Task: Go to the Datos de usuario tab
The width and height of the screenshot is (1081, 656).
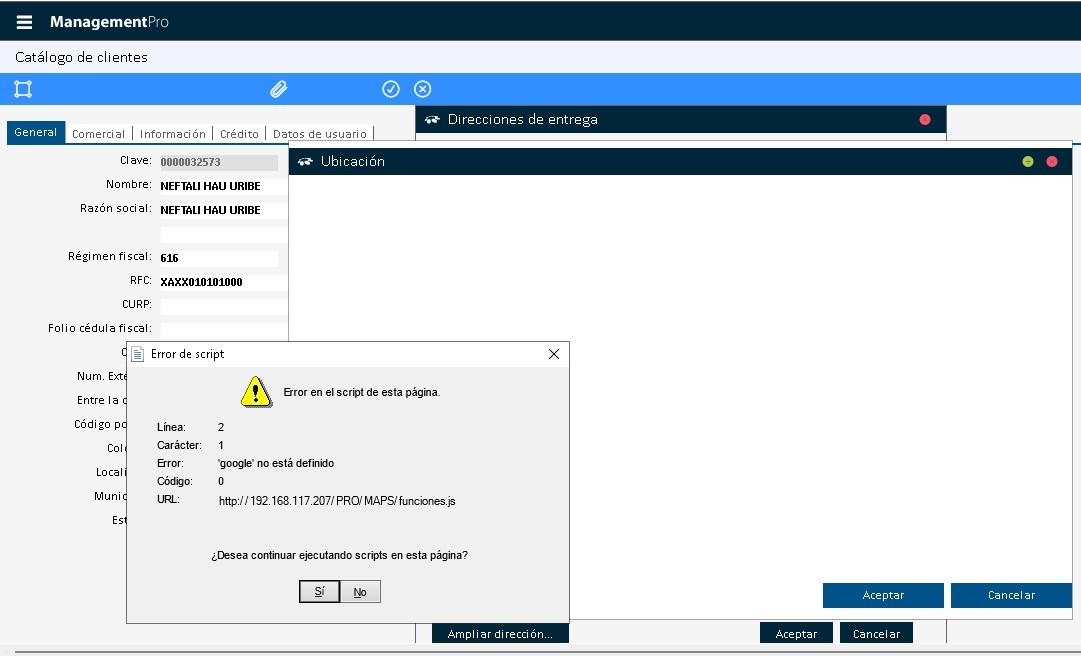Action: (319, 134)
